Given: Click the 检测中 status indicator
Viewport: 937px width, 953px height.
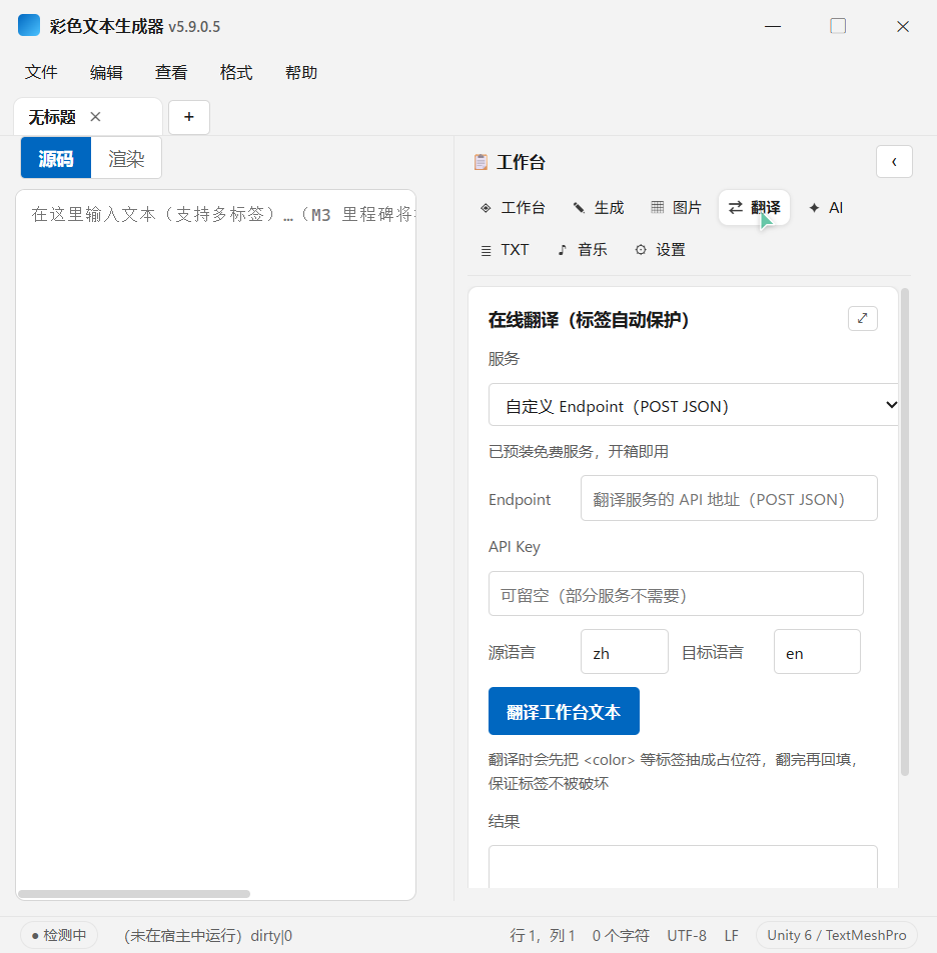Looking at the screenshot, I should tap(59, 935).
